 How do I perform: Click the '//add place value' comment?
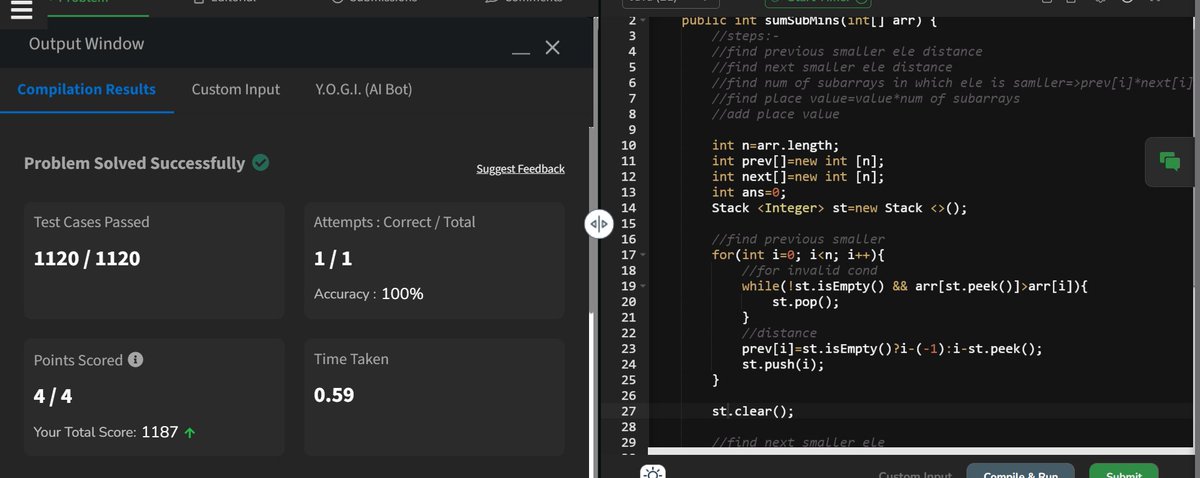coord(776,114)
